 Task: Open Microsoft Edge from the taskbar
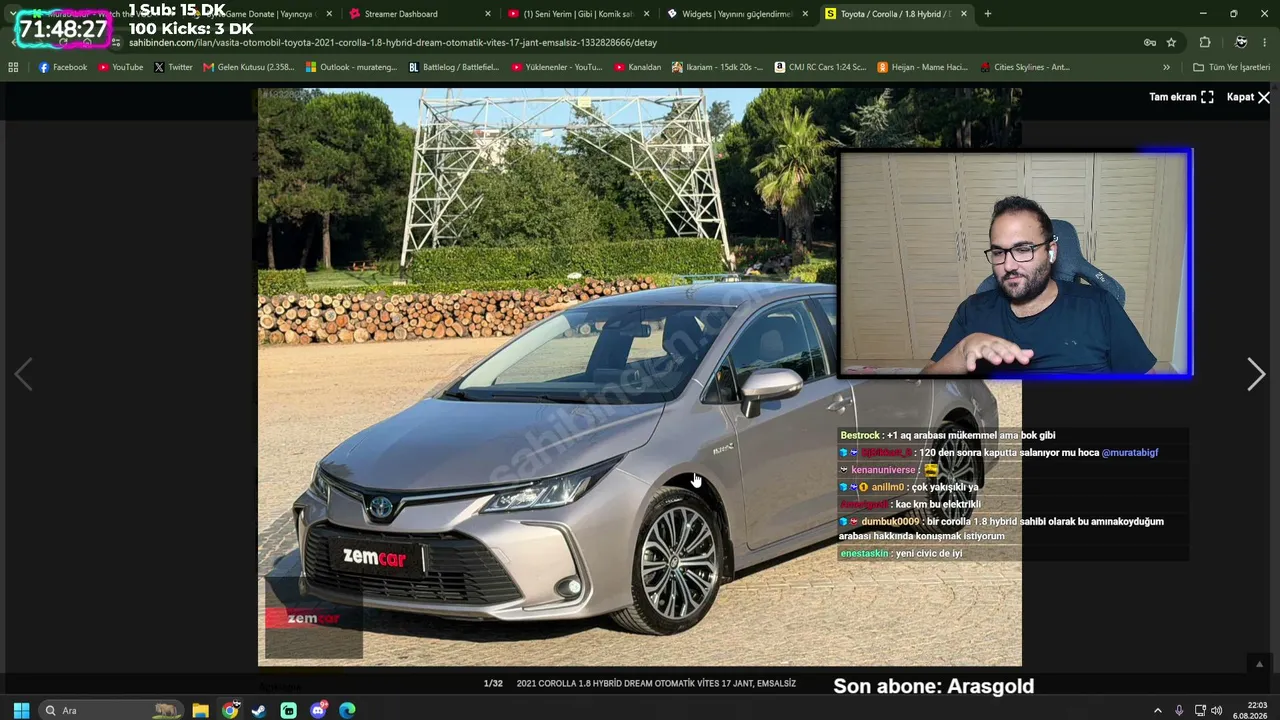pyautogui.click(x=347, y=710)
